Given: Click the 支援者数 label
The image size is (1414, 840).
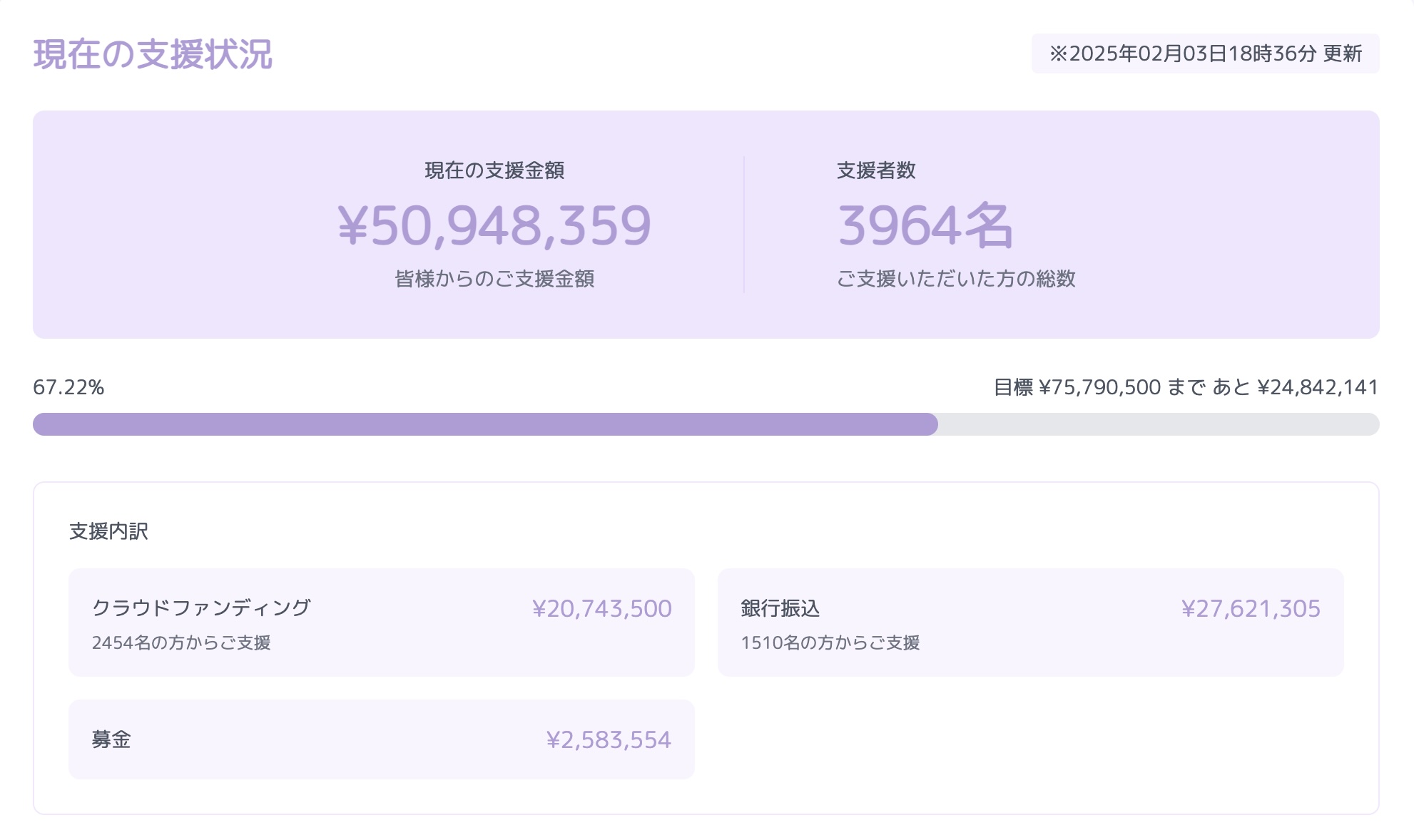Looking at the screenshot, I should tap(876, 170).
